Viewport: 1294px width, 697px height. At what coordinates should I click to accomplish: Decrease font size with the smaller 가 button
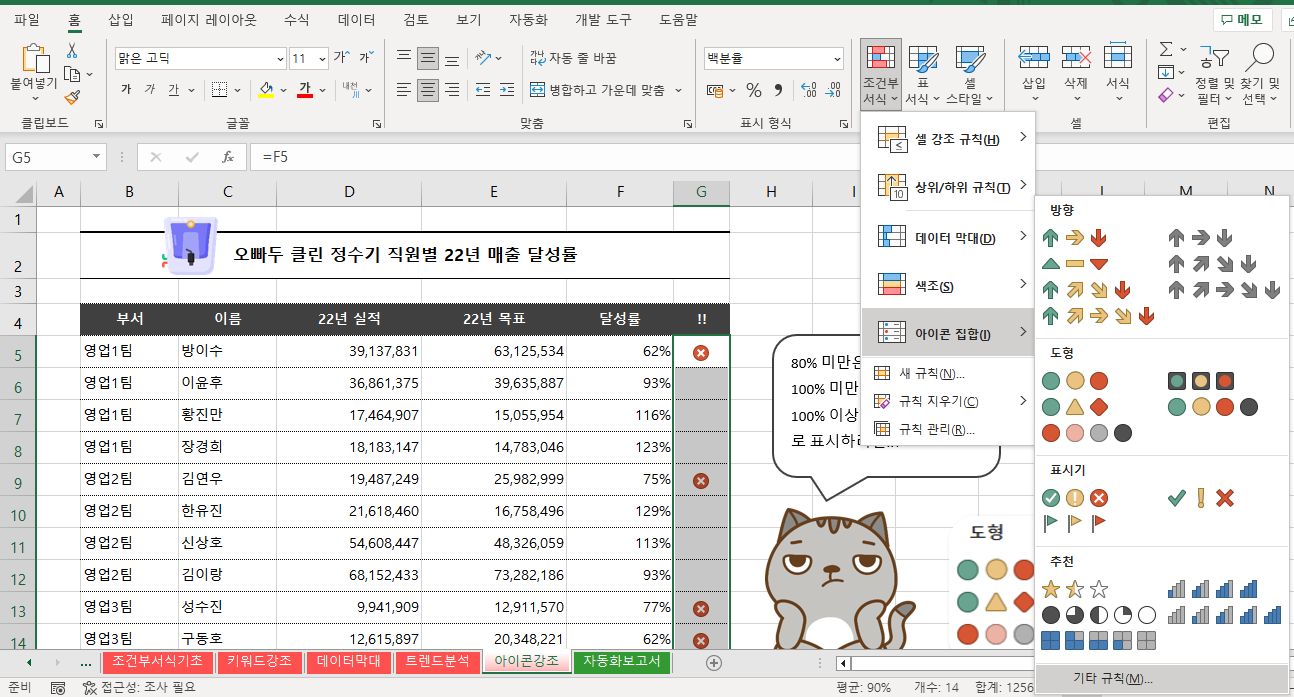click(365, 58)
